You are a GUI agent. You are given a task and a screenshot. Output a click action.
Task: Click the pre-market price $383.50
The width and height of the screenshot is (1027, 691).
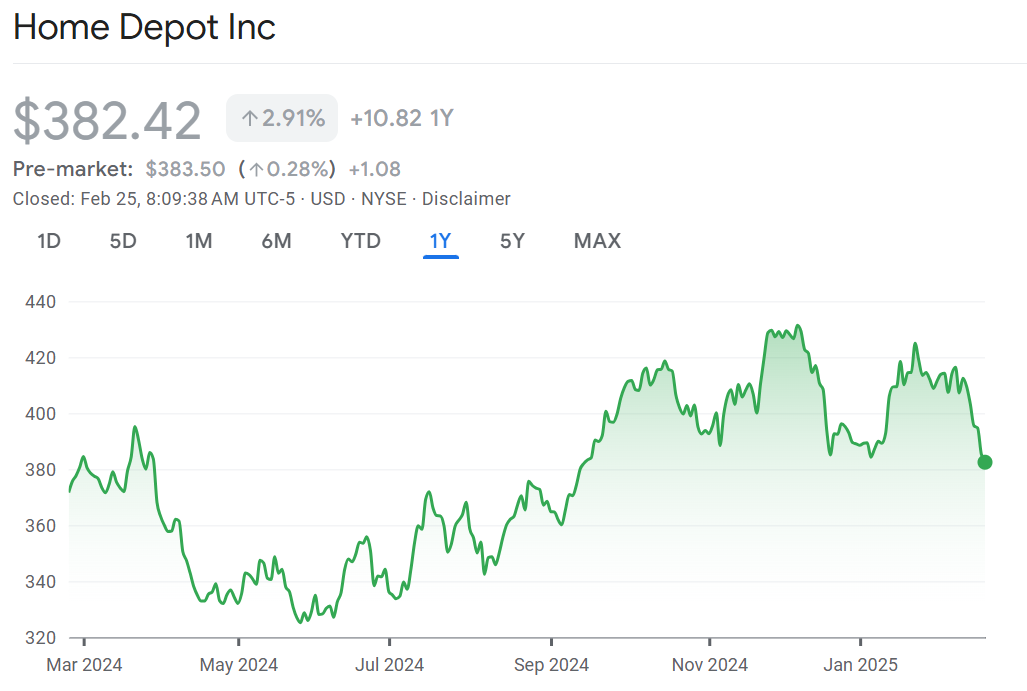[185, 169]
